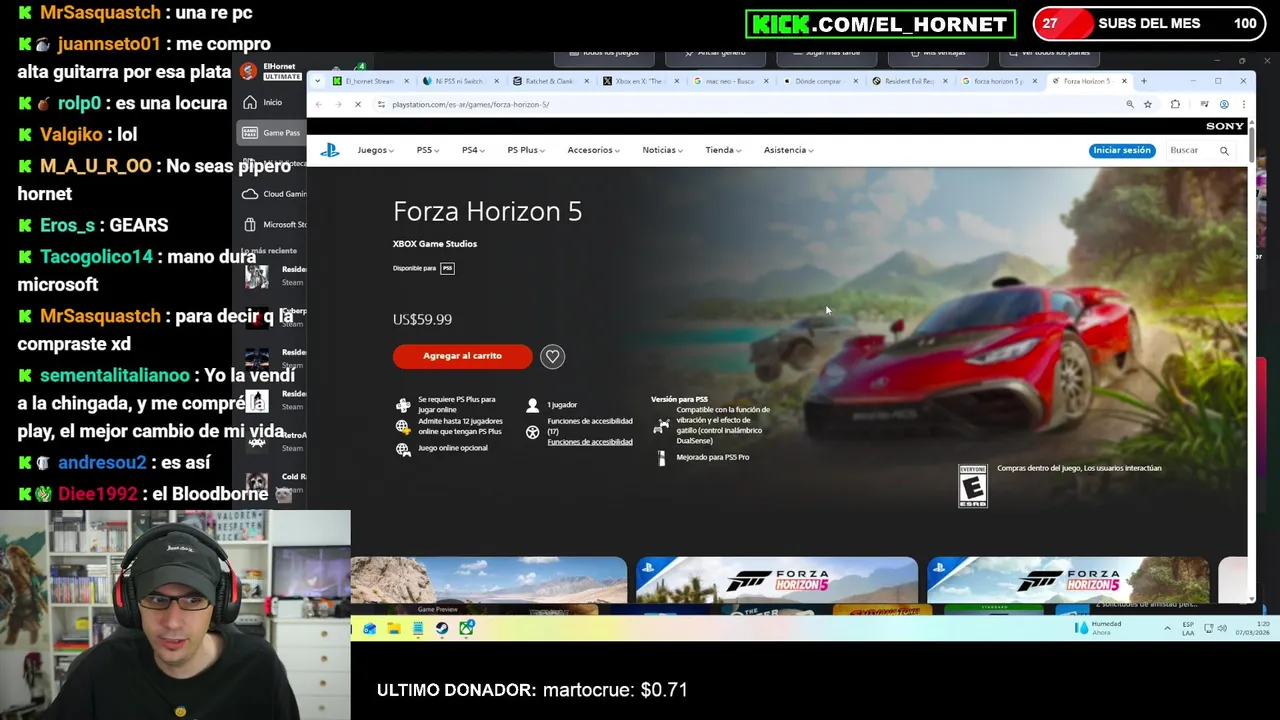Expand the PS Plus dropdown menu
Image resolution: width=1280 pixels, height=720 pixels.
pyautogui.click(x=526, y=150)
